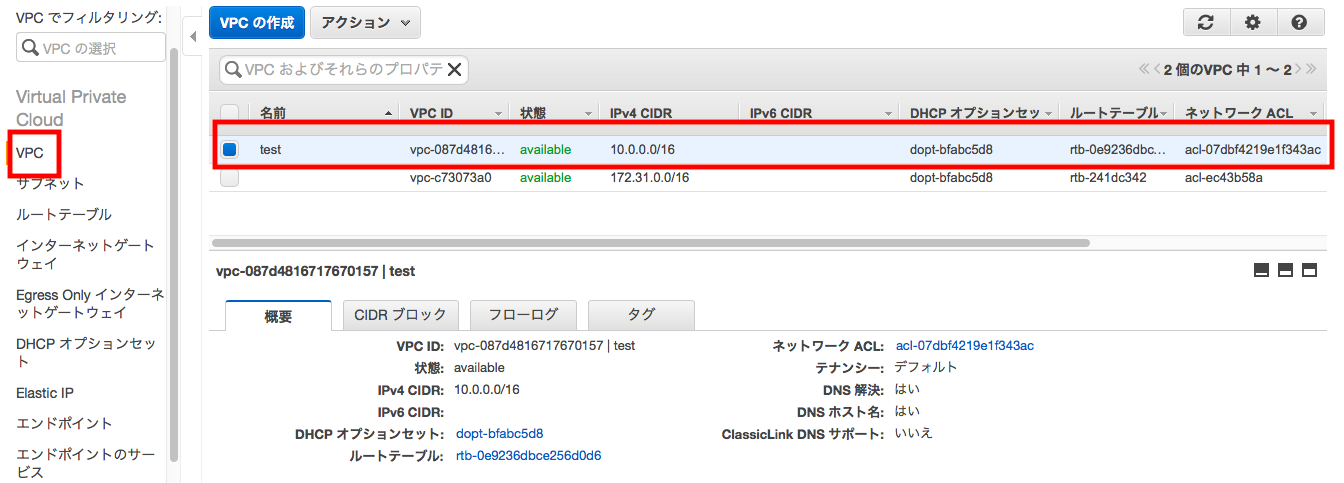Switch to the CIDR ブロック tab

tap(401, 315)
